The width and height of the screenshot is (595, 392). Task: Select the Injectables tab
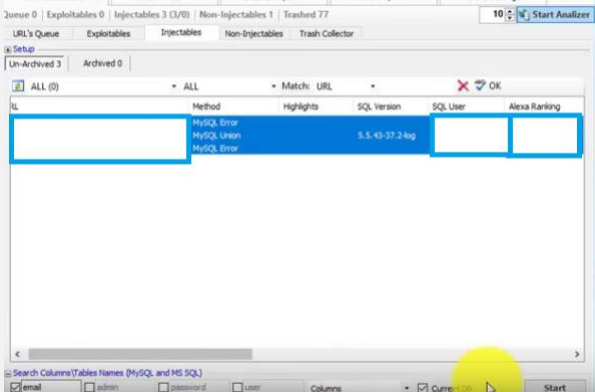(181, 32)
